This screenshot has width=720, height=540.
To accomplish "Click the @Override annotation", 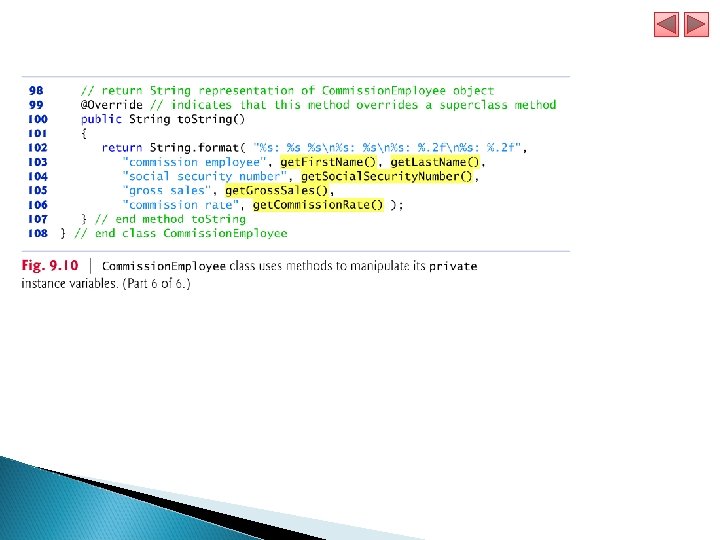I will pos(112,105).
